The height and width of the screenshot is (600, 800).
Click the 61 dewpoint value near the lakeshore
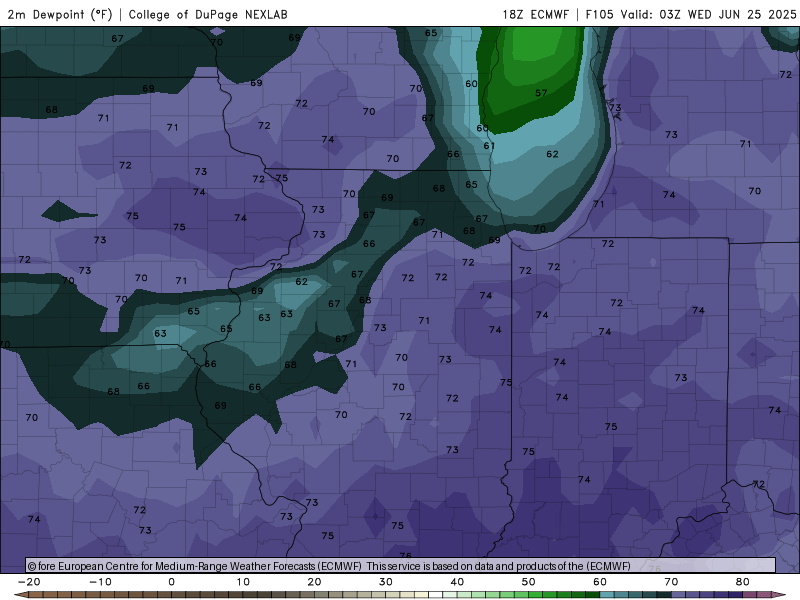489,145
